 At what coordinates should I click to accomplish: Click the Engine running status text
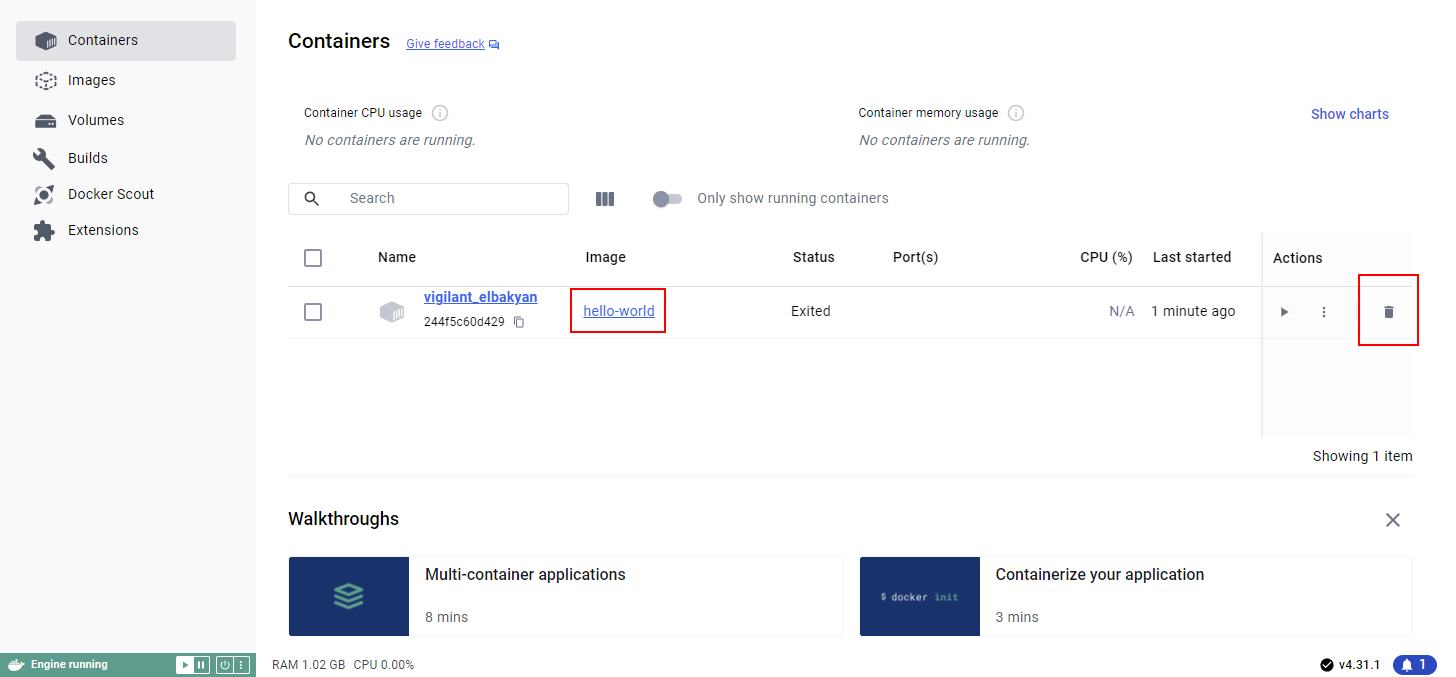[69, 665]
